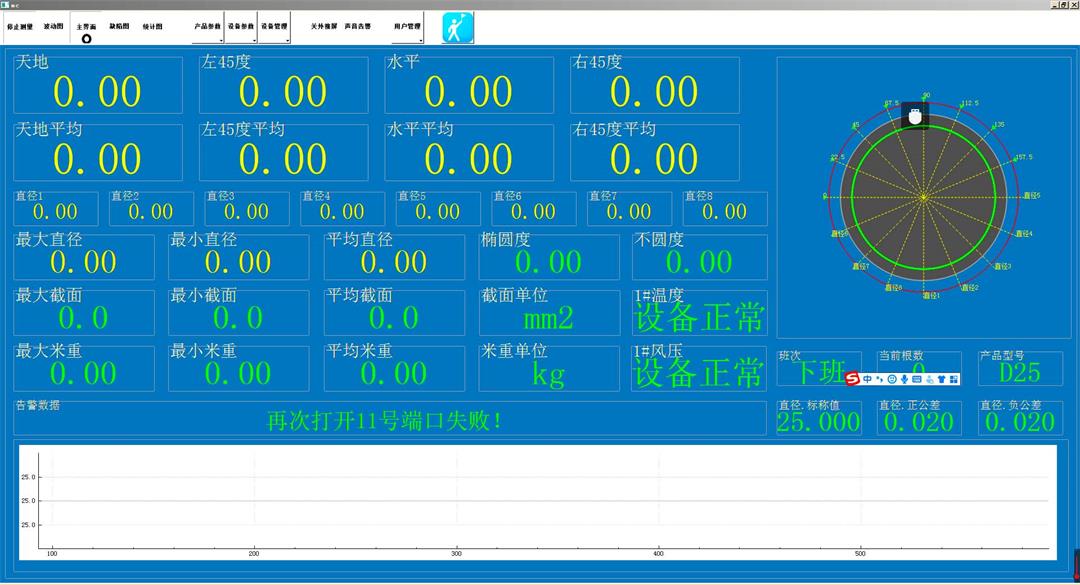Click the microphone voice input icon

click(x=904, y=379)
